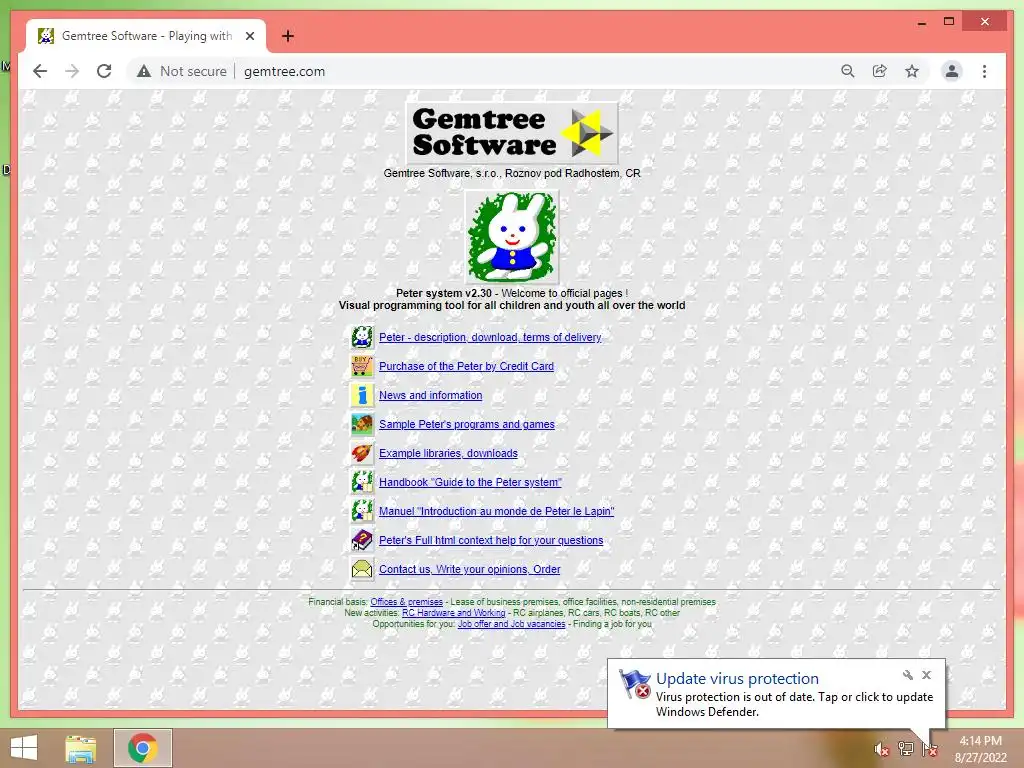This screenshot has width=1024, height=768.
Task: Open Peter's Full html context help link
Action: coord(491,540)
